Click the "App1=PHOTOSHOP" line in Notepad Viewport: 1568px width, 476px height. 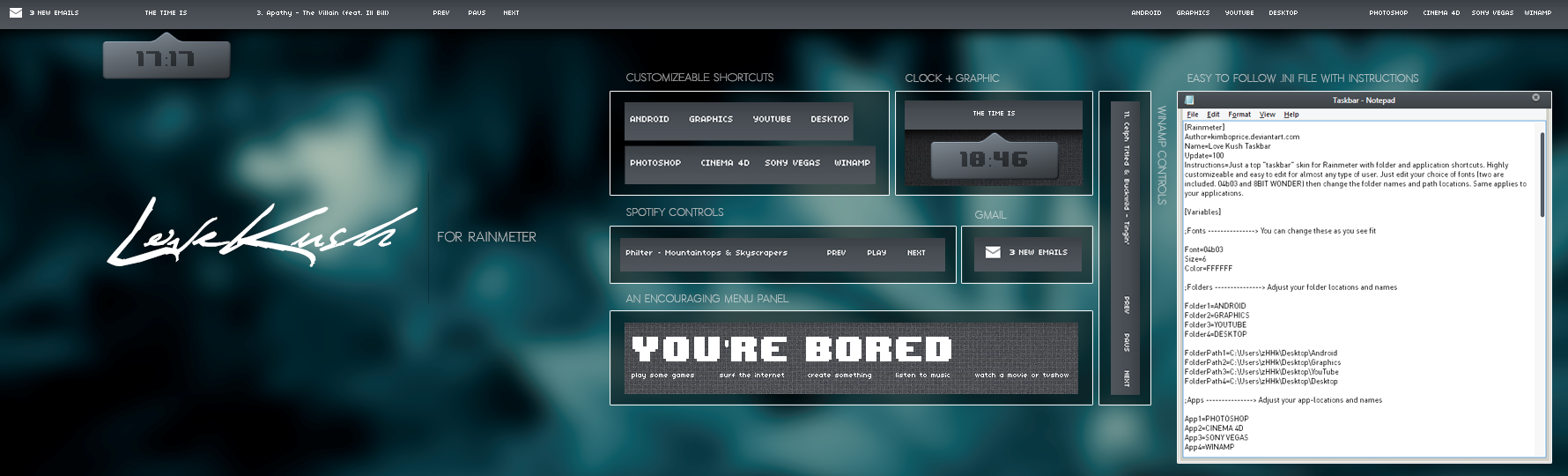point(1216,419)
